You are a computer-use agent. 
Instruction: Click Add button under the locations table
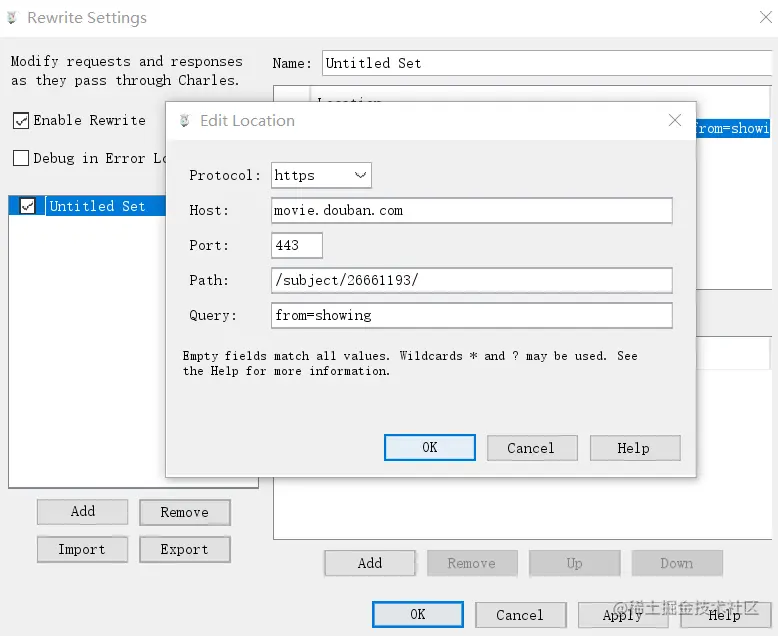[x=370, y=563]
